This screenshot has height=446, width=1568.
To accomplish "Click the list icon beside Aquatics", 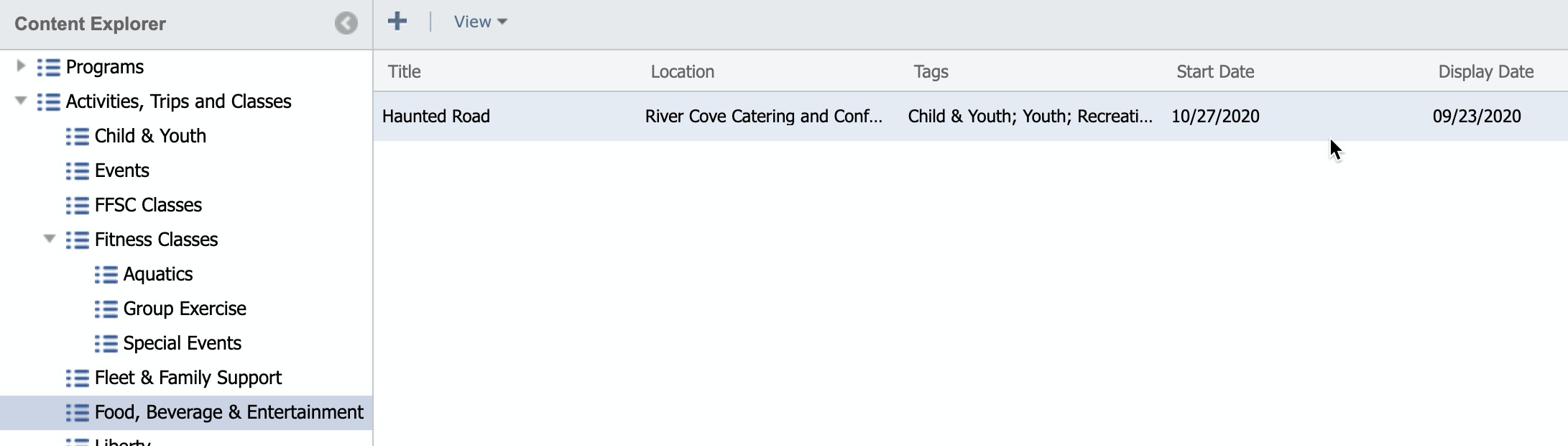I will 106,275.
